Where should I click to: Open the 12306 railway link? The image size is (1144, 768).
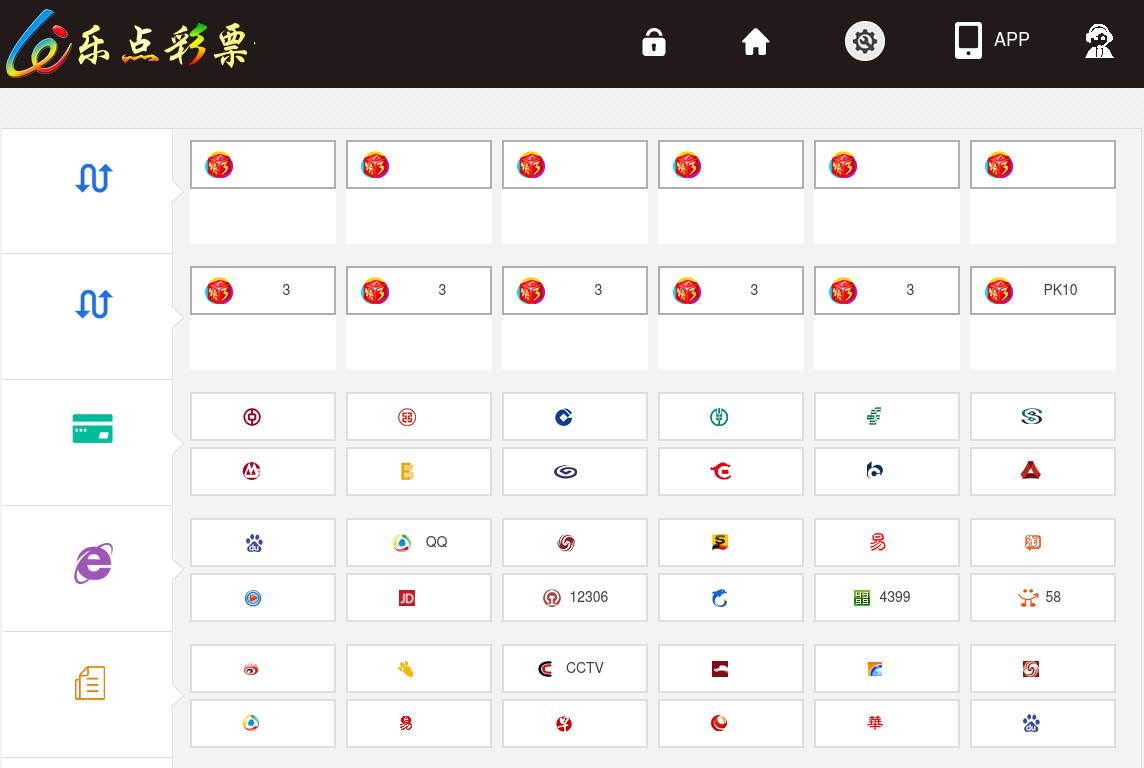[x=575, y=597]
